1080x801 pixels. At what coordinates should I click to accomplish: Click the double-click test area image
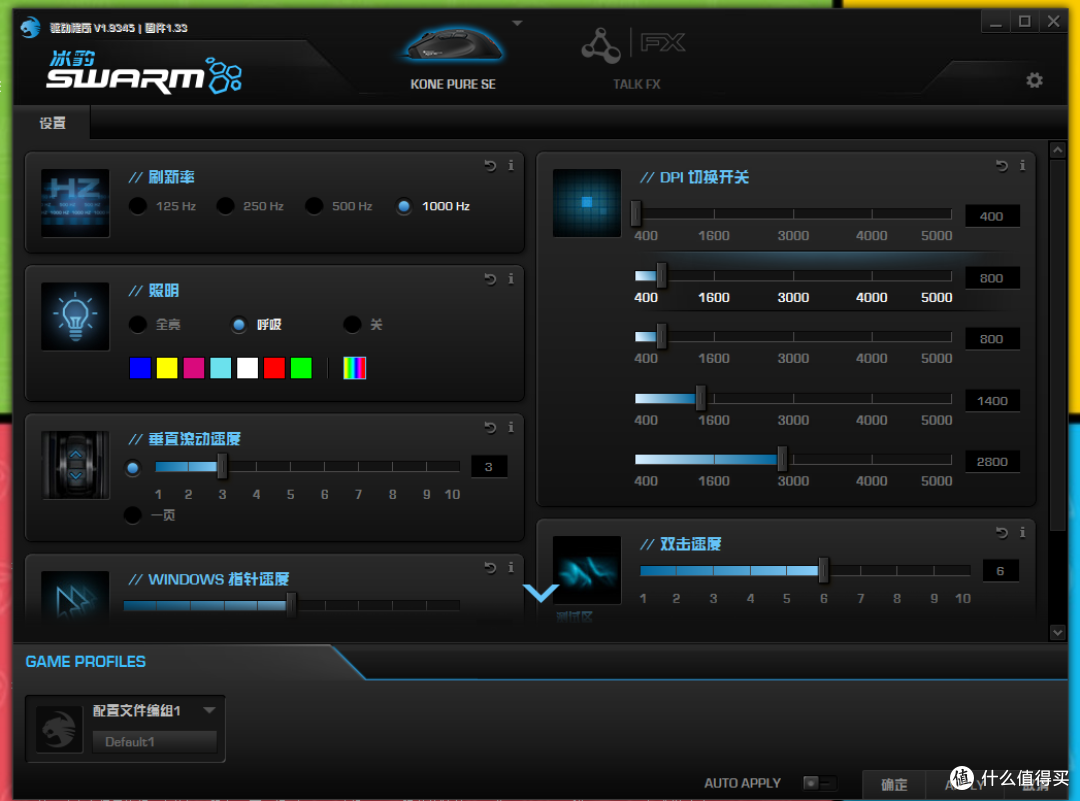[x=587, y=570]
